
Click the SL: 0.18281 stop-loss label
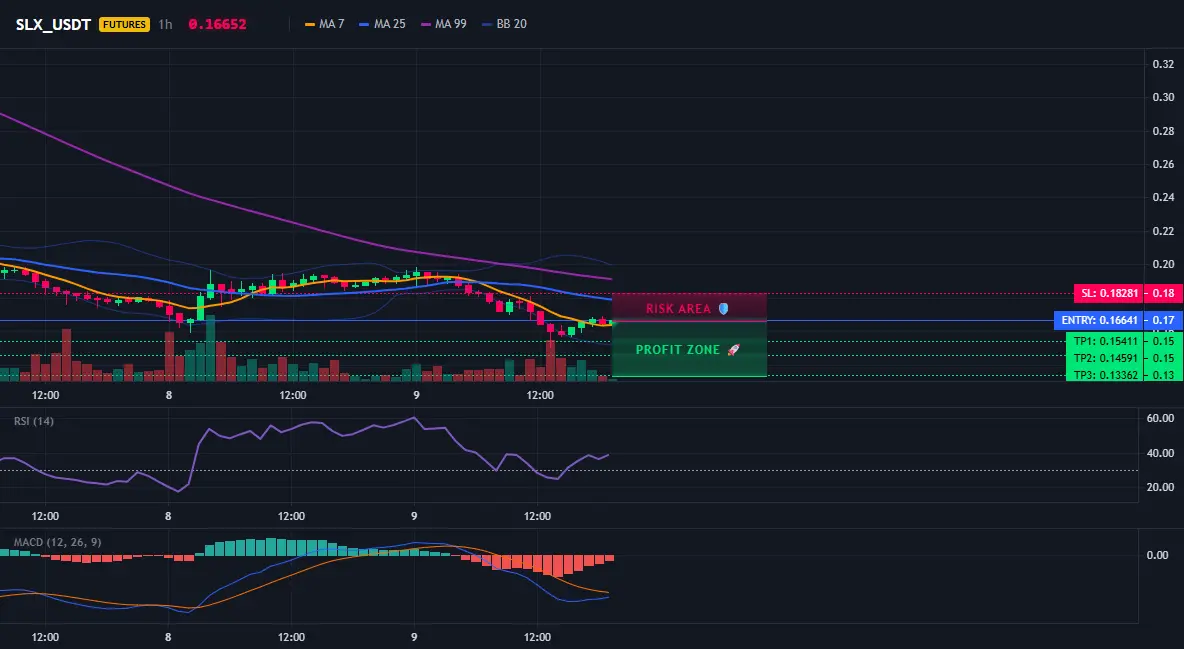coord(1108,293)
